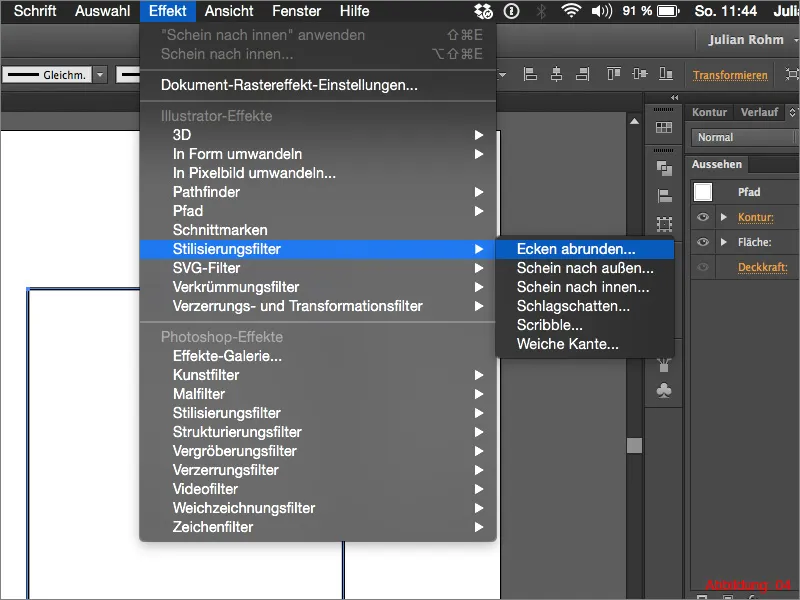Toggle visibility of Kontur row
The height and width of the screenshot is (600, 800).
703,217
